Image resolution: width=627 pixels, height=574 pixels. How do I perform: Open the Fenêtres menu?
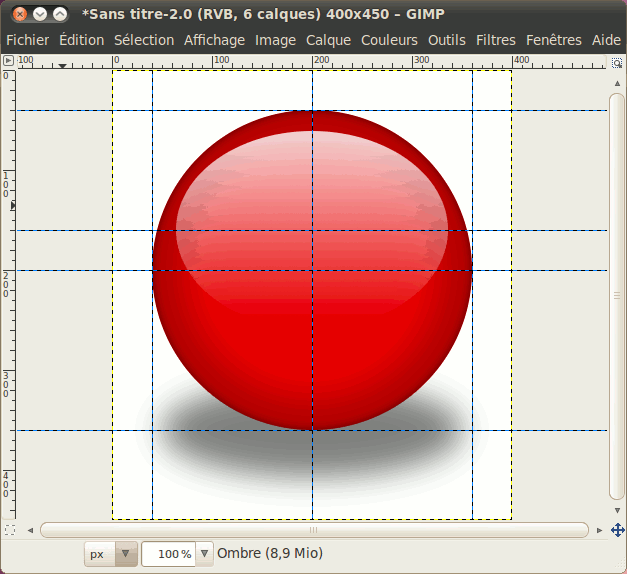coord(553,40)
